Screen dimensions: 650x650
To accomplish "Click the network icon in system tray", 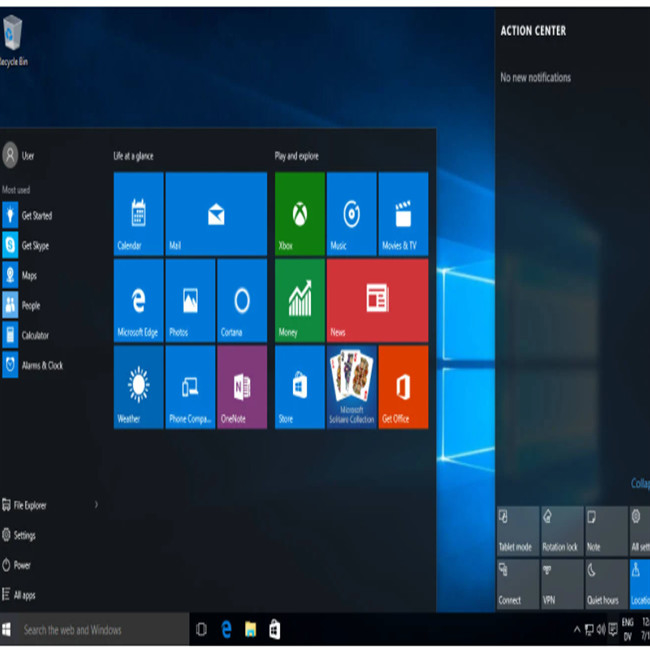I will (589, 630).
